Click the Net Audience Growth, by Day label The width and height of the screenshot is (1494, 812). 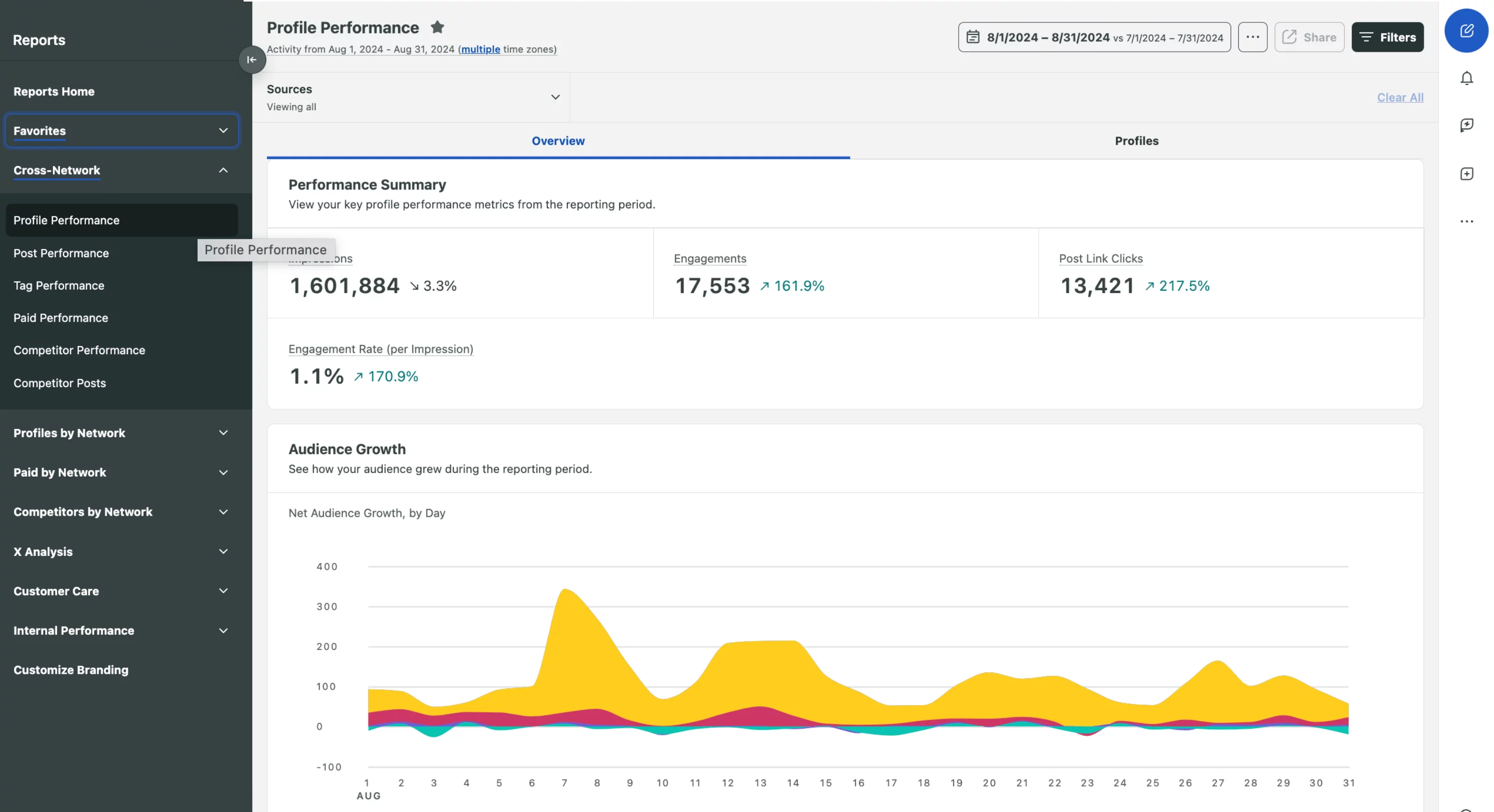(x=367, y=513)
